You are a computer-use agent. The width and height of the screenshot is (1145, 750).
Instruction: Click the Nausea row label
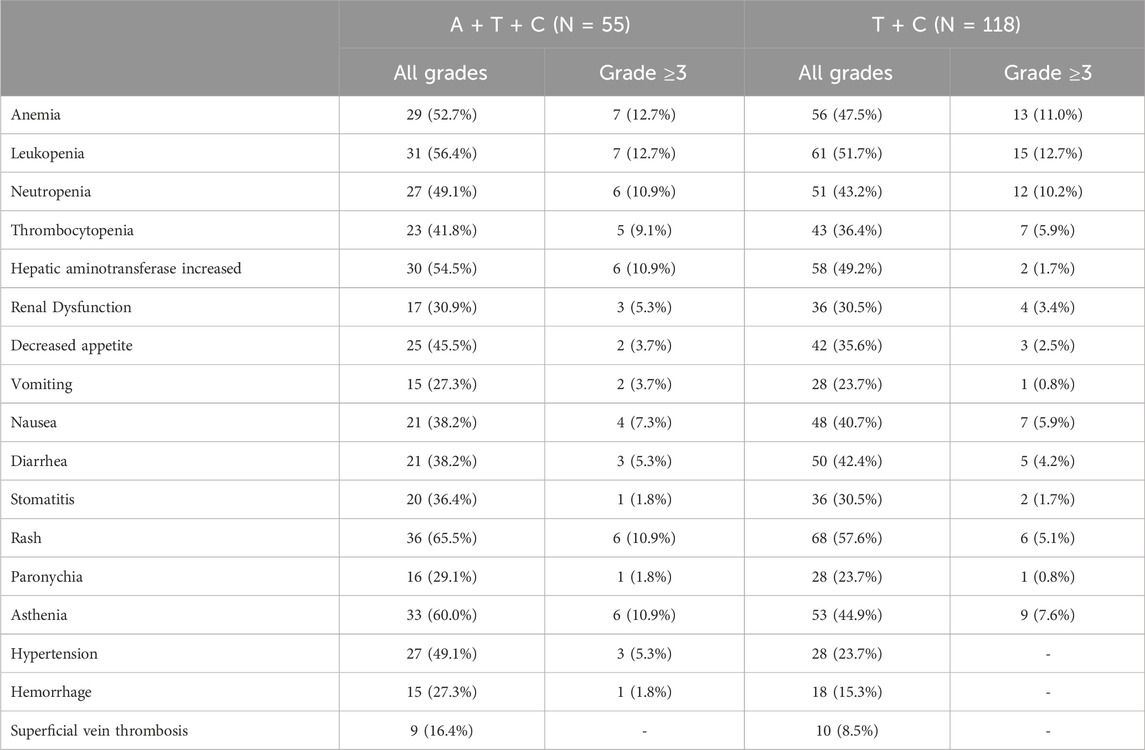(34, 423)
